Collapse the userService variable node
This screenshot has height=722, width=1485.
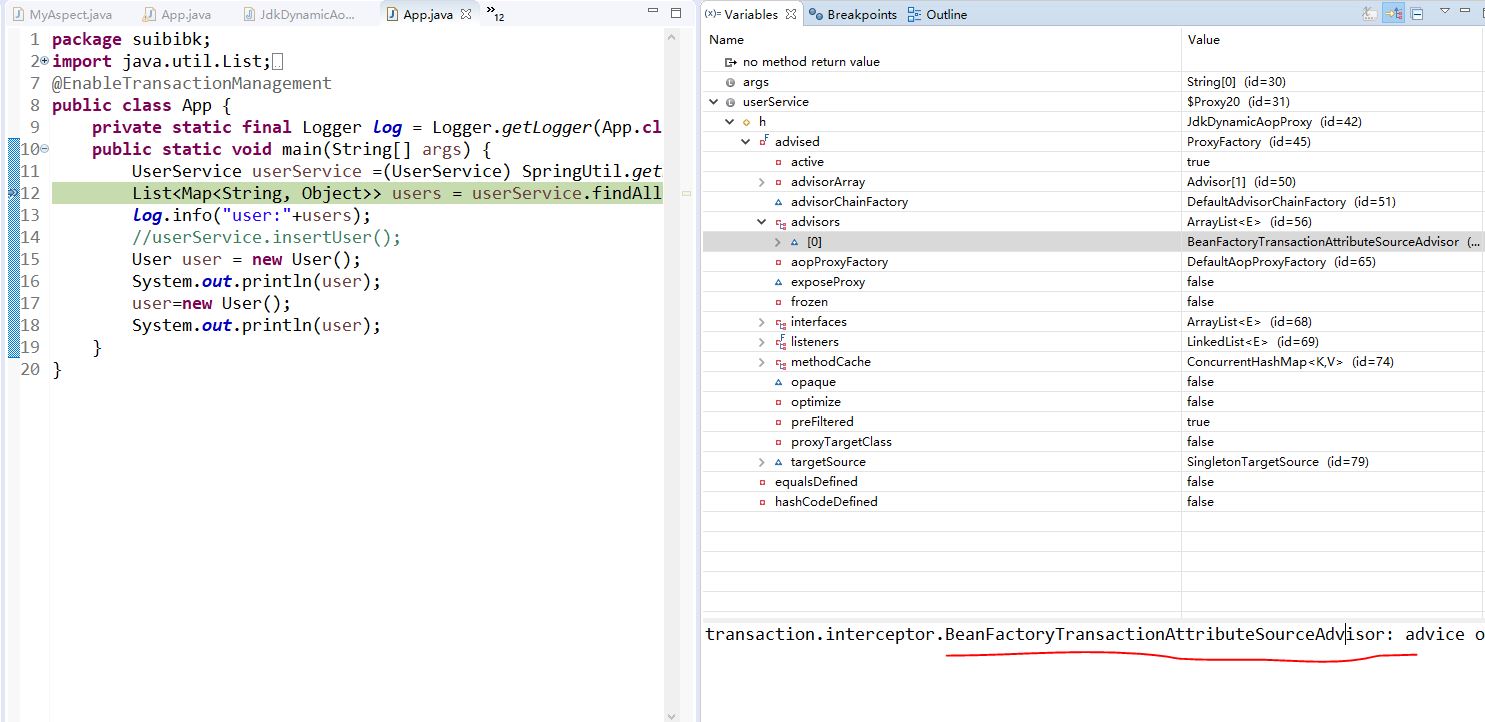coord(713,102)
